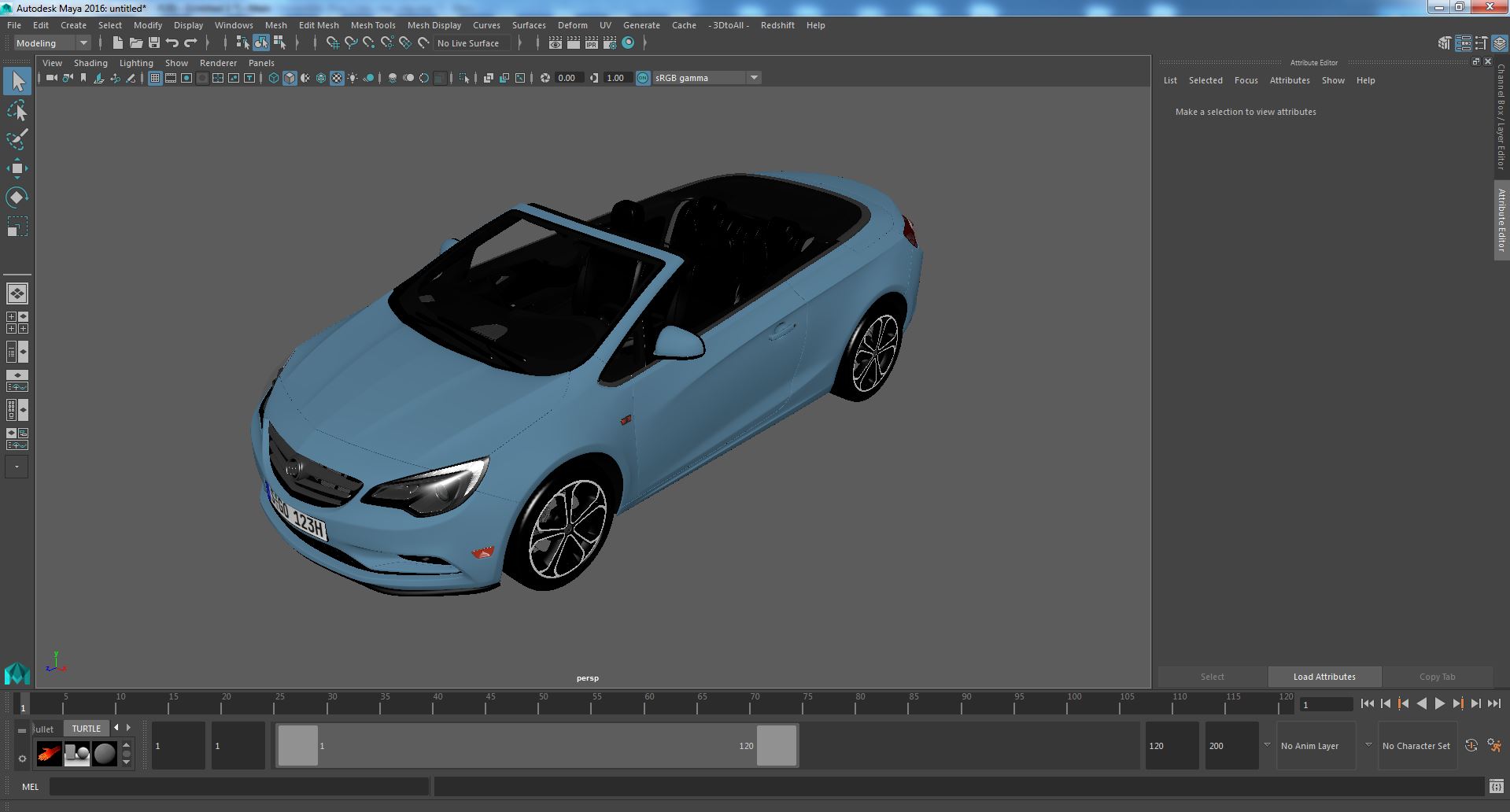Click the sphere TURTLE shelf icon
Viewport: 1510px width, 812px height.
tap(105, 754)
